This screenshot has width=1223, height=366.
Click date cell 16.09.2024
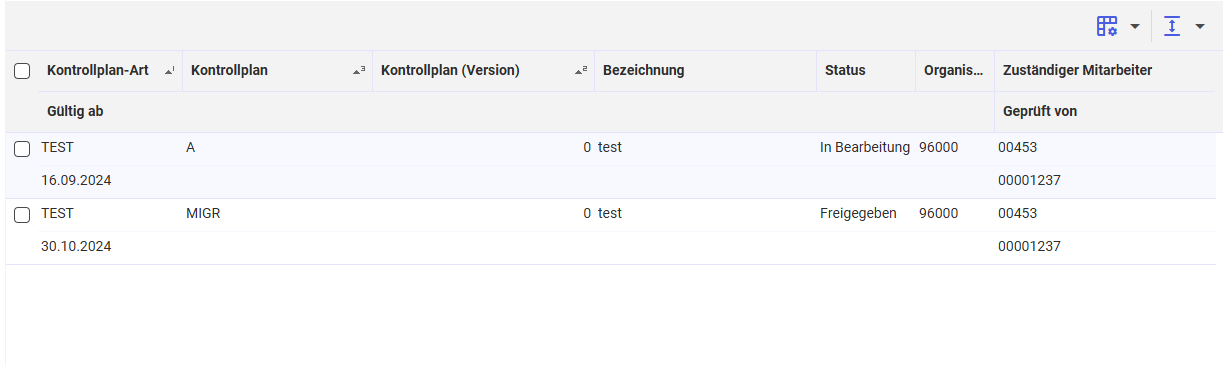pyautogui.click(x=76, y=180)
